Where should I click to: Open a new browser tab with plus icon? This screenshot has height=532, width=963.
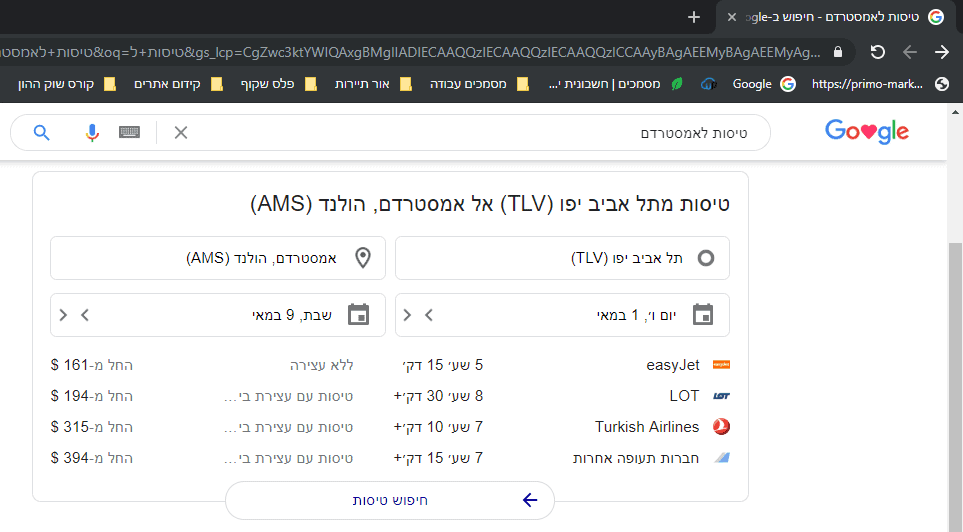coord(693,17)
